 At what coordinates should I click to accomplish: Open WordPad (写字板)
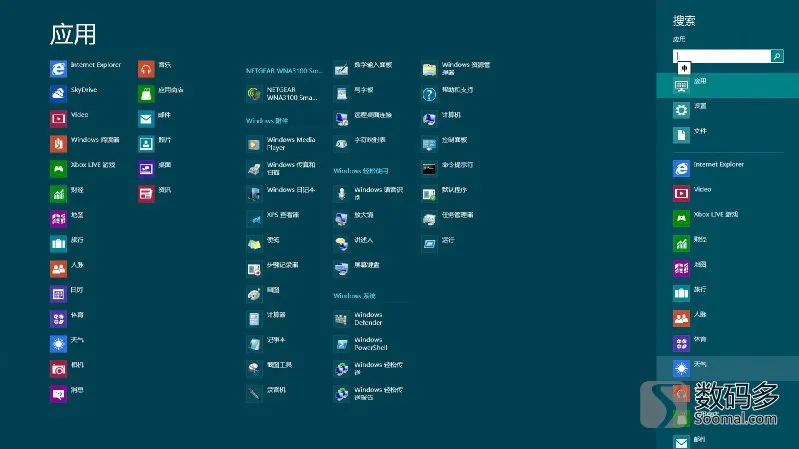click(354, 94)
